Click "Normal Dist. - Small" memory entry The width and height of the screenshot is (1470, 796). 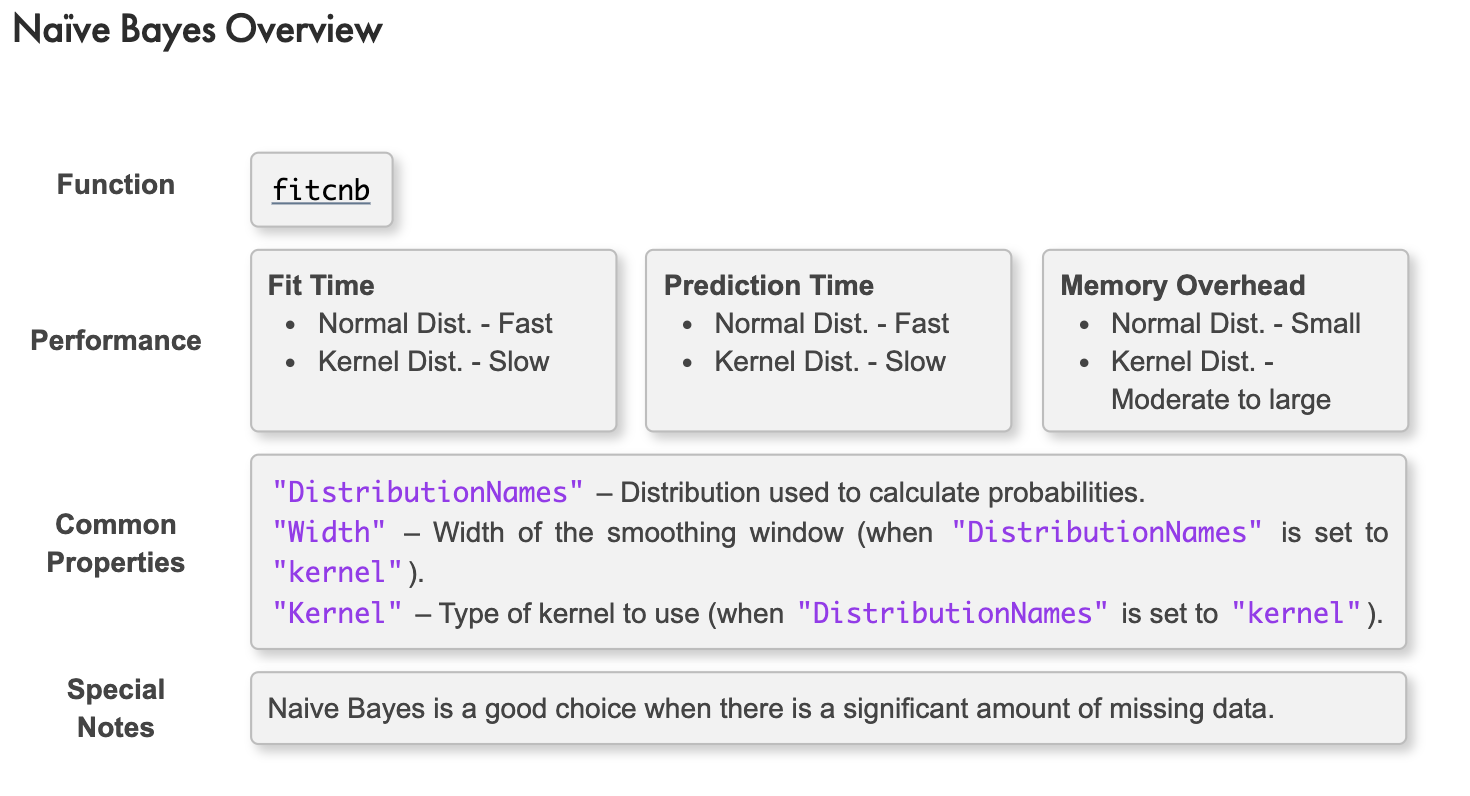tap(1236, 323)
